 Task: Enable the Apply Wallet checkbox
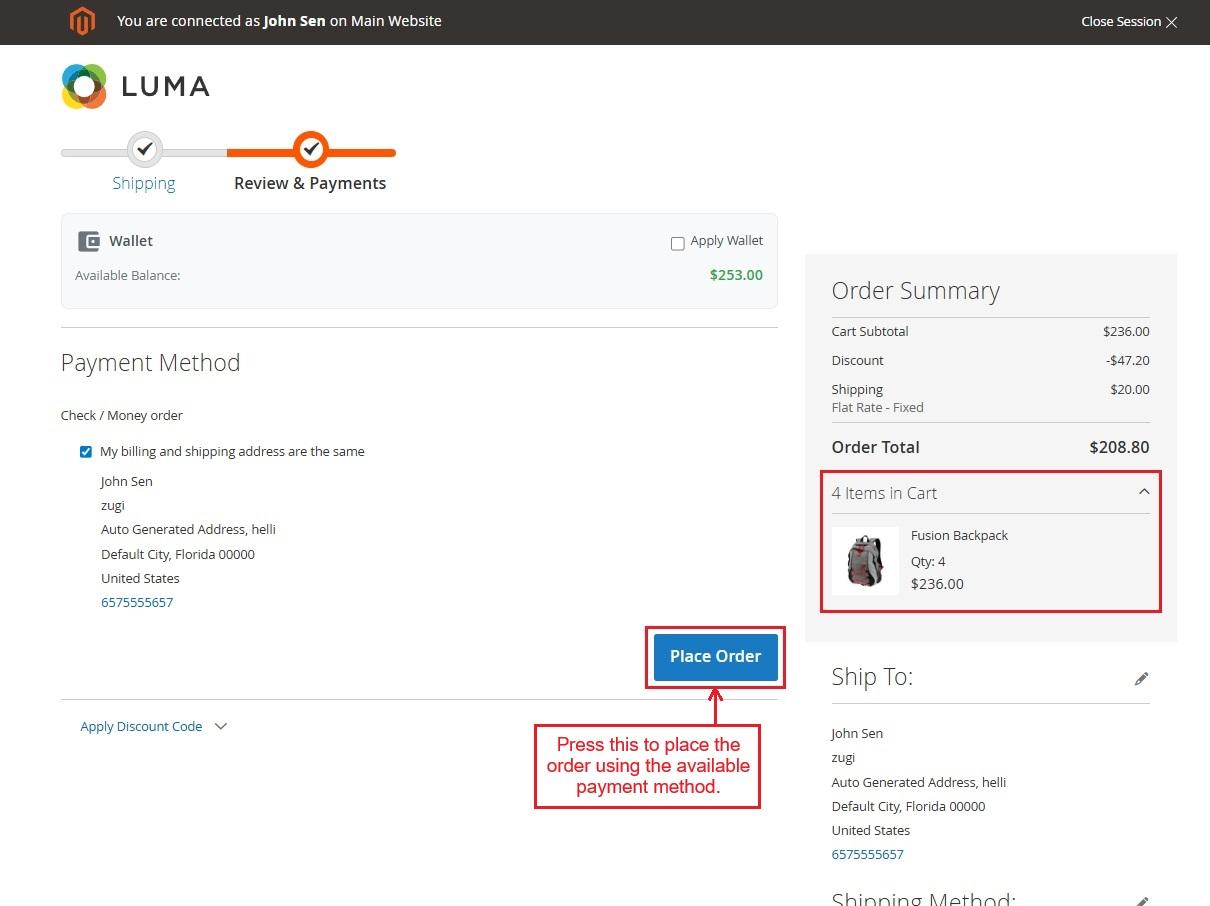677,243
